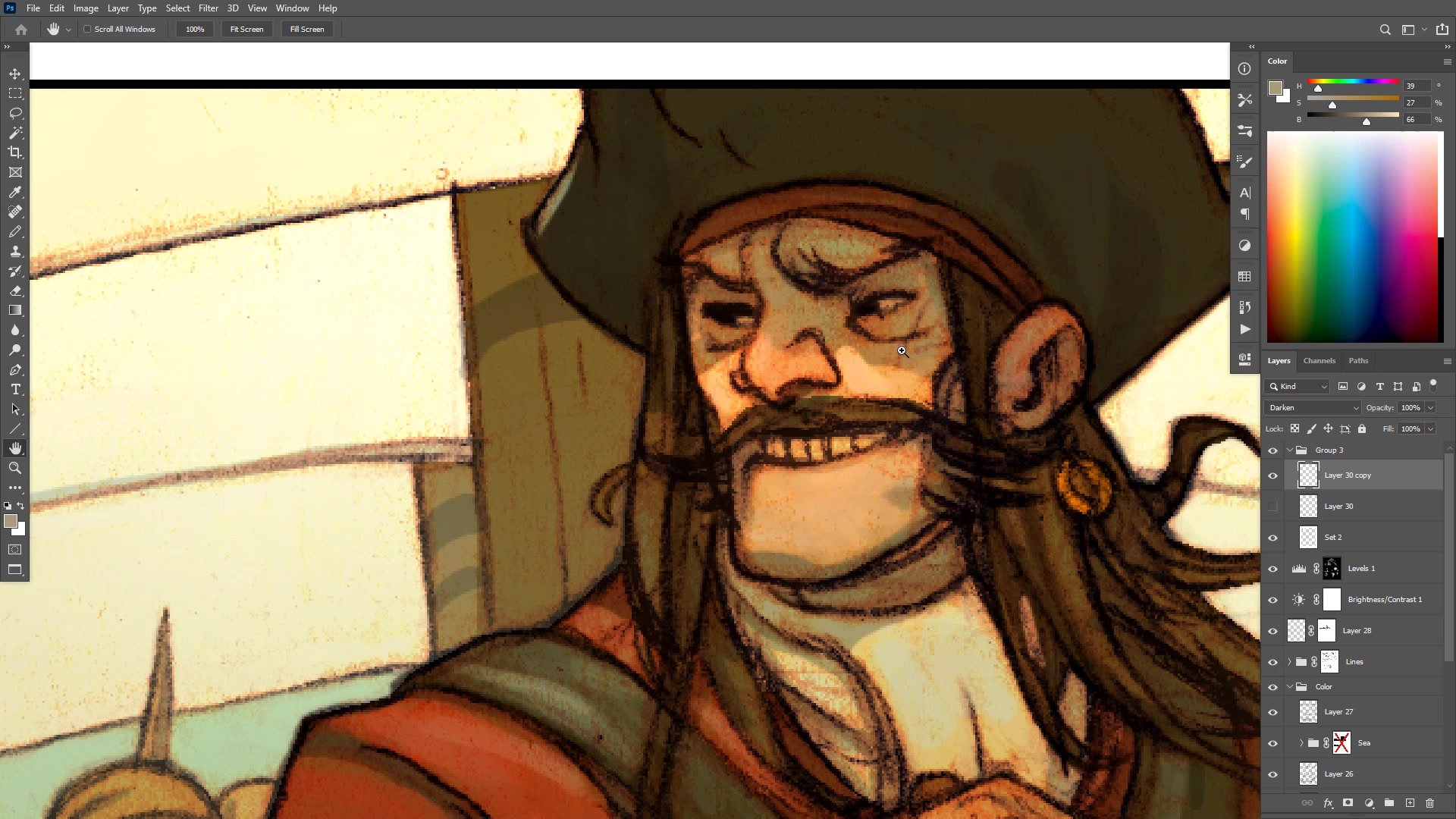Click the hue slider bar
Image resolution: width=1456 pixels, height=819 pixels.
point(1353,81)
